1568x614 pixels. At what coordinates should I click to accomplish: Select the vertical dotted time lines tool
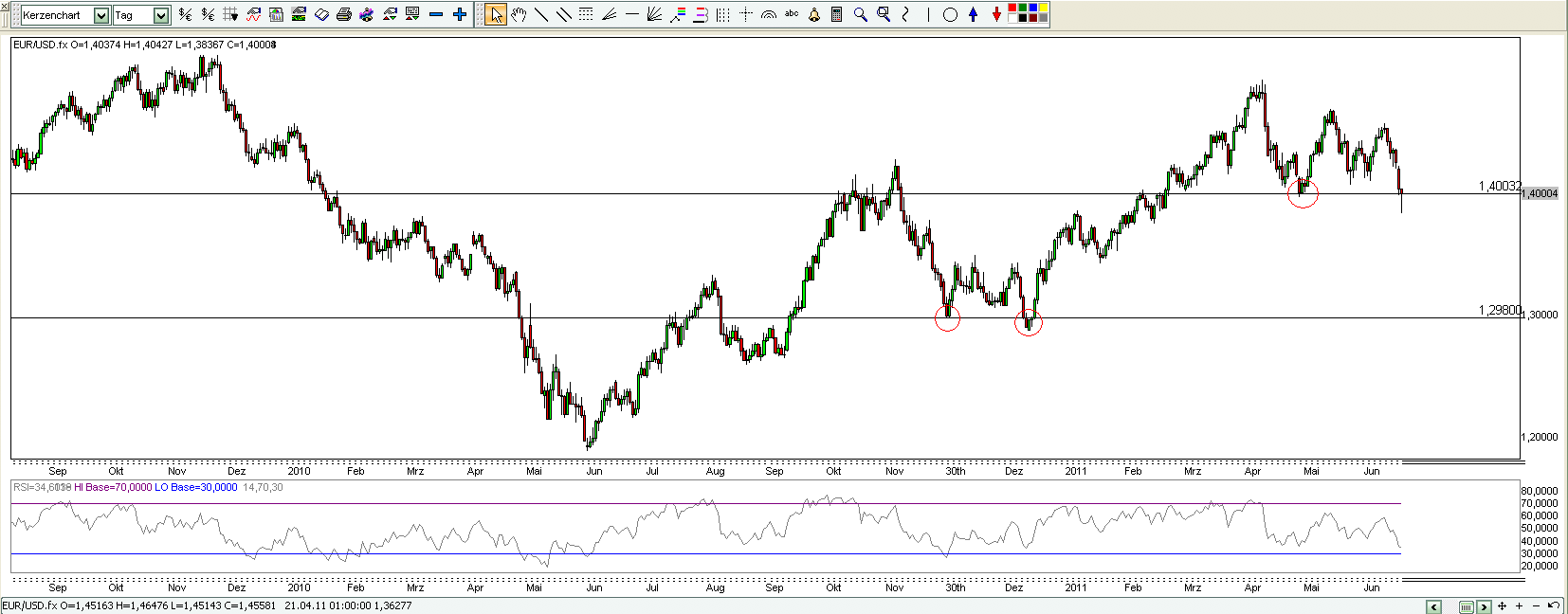pyautogui.click(x=723, y=14)
